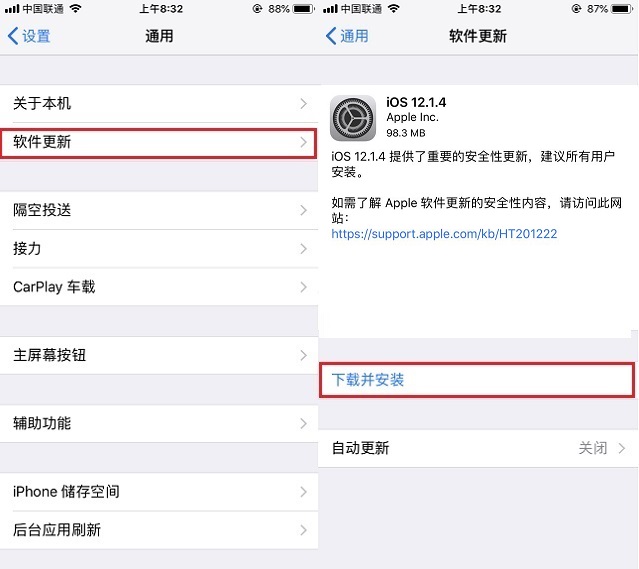Open 自动更新 setting currently 关闭
The width and height of the screenshot is (639, 569).
click(478, 448)
